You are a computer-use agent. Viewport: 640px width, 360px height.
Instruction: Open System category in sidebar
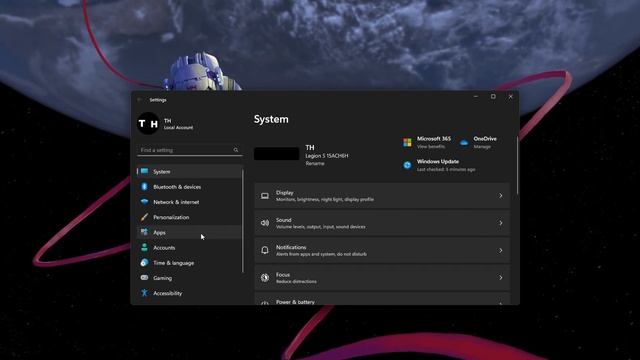189,171
